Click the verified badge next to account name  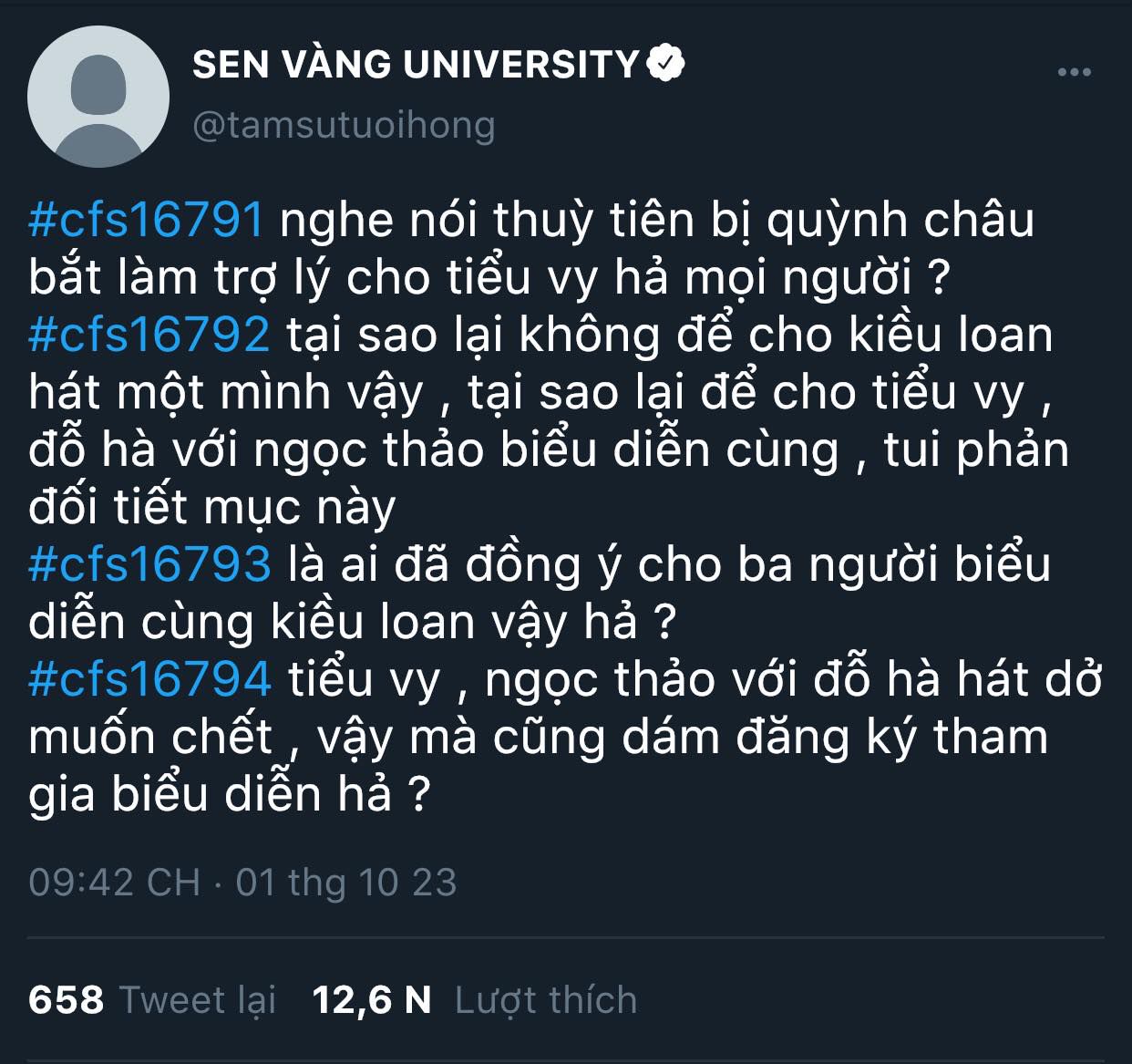665,64
